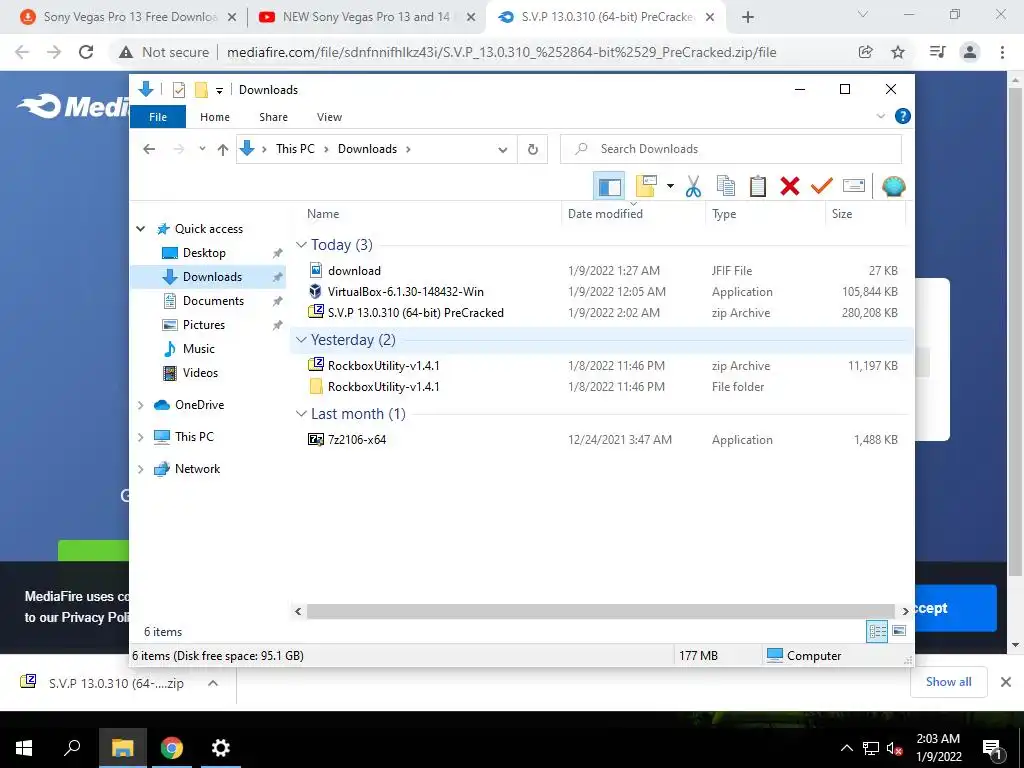Switch to NEW Sony Vegas Pro YouTube tab
The height and width of the screenshot is (768, 1024).
[x=366, y=17]
